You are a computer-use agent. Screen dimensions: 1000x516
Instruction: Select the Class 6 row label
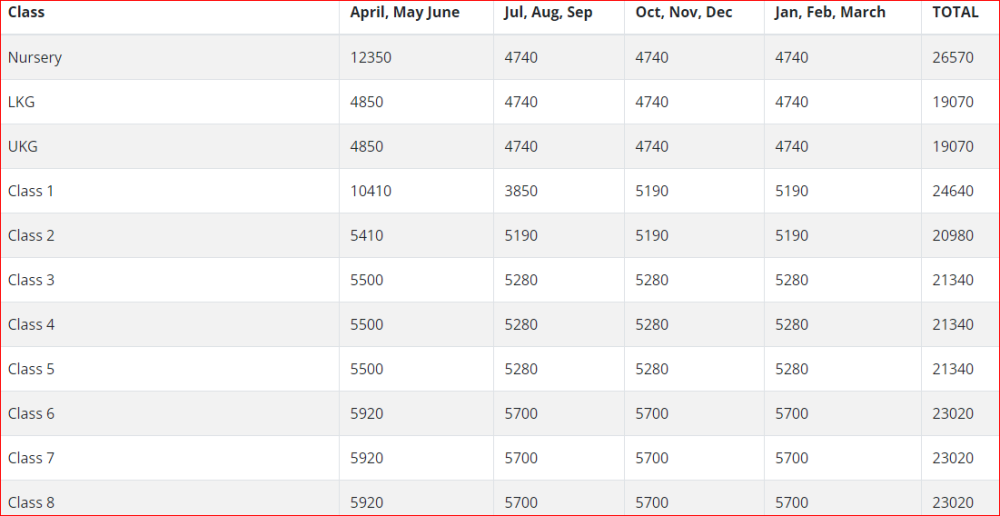31,413
